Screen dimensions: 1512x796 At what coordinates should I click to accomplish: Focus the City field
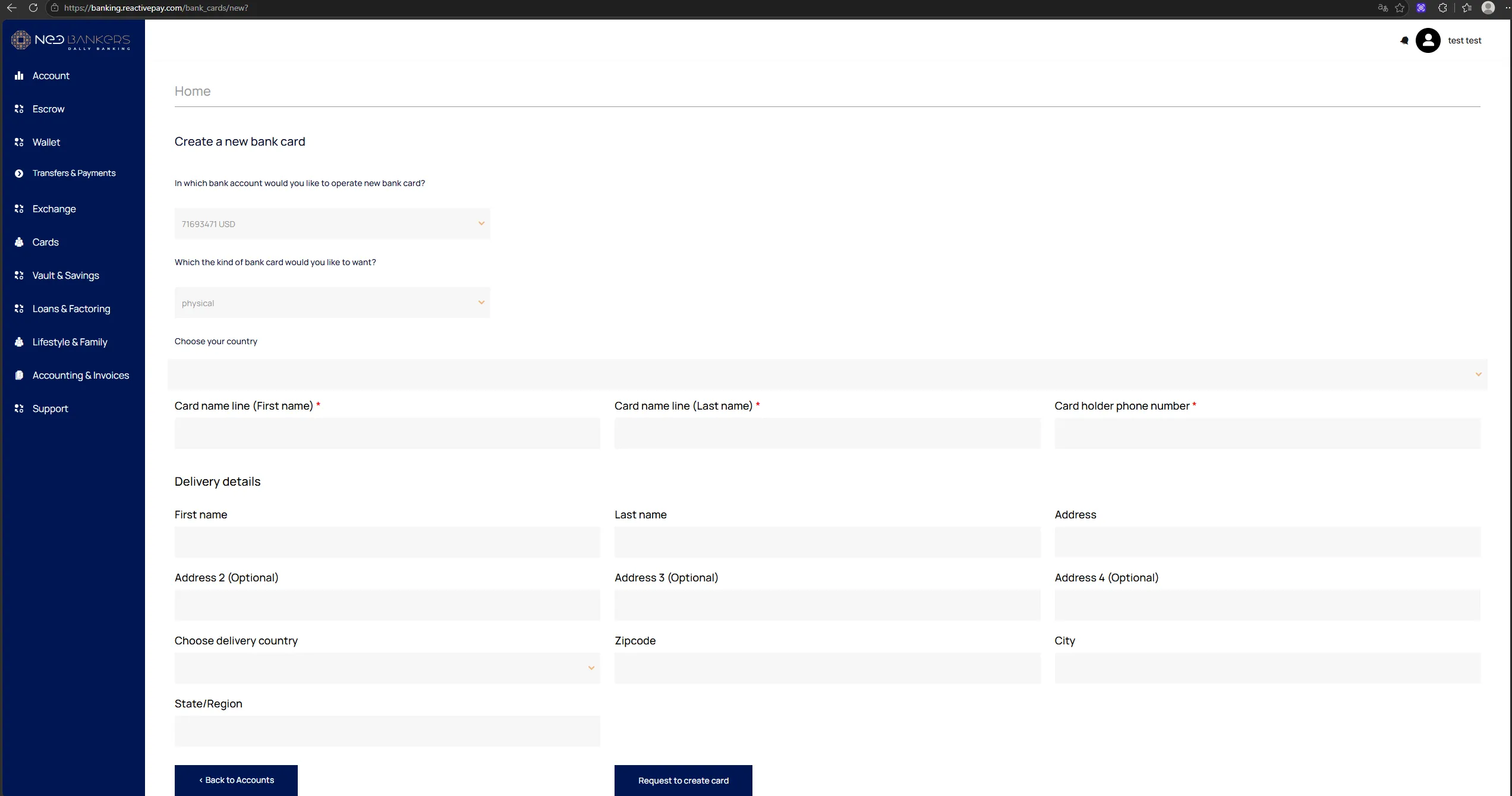1268,668
